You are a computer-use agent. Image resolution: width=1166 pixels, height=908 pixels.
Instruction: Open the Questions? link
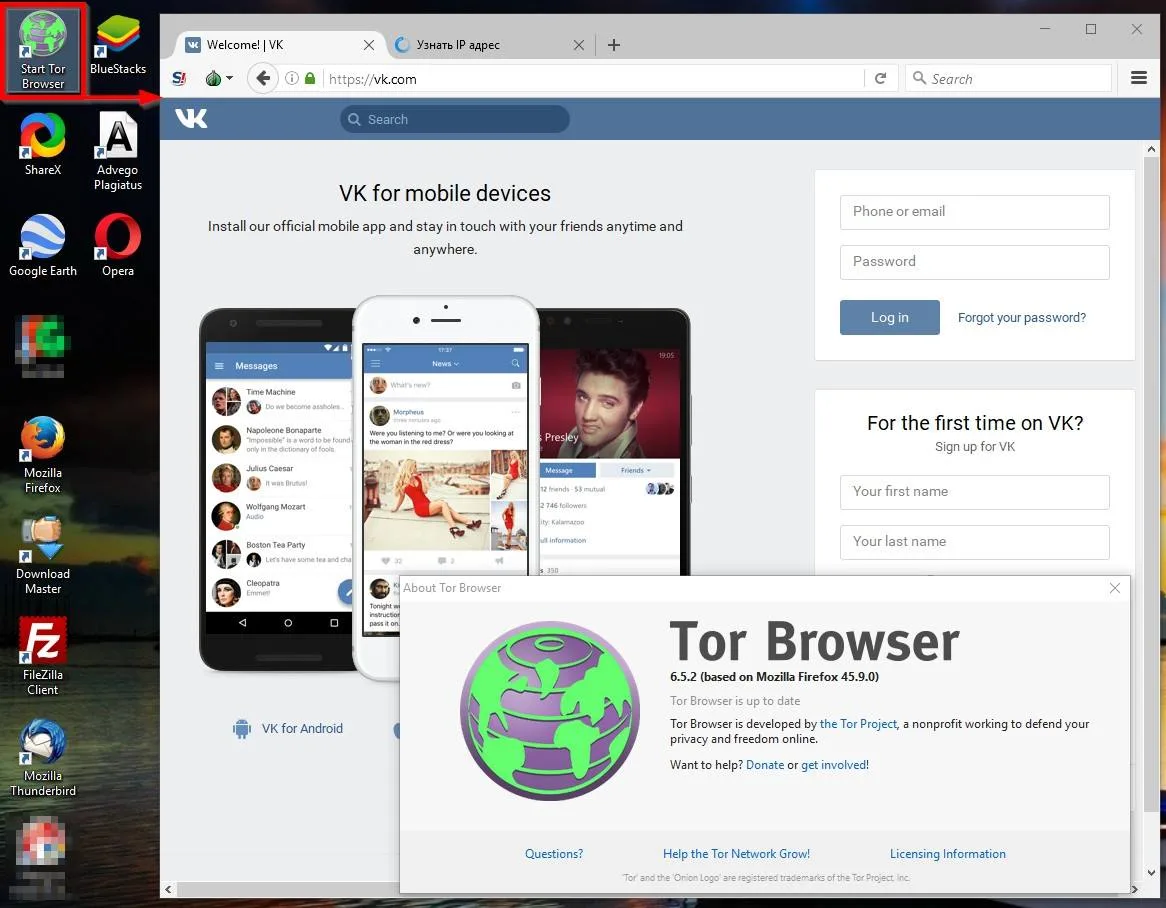pos(554,854)
